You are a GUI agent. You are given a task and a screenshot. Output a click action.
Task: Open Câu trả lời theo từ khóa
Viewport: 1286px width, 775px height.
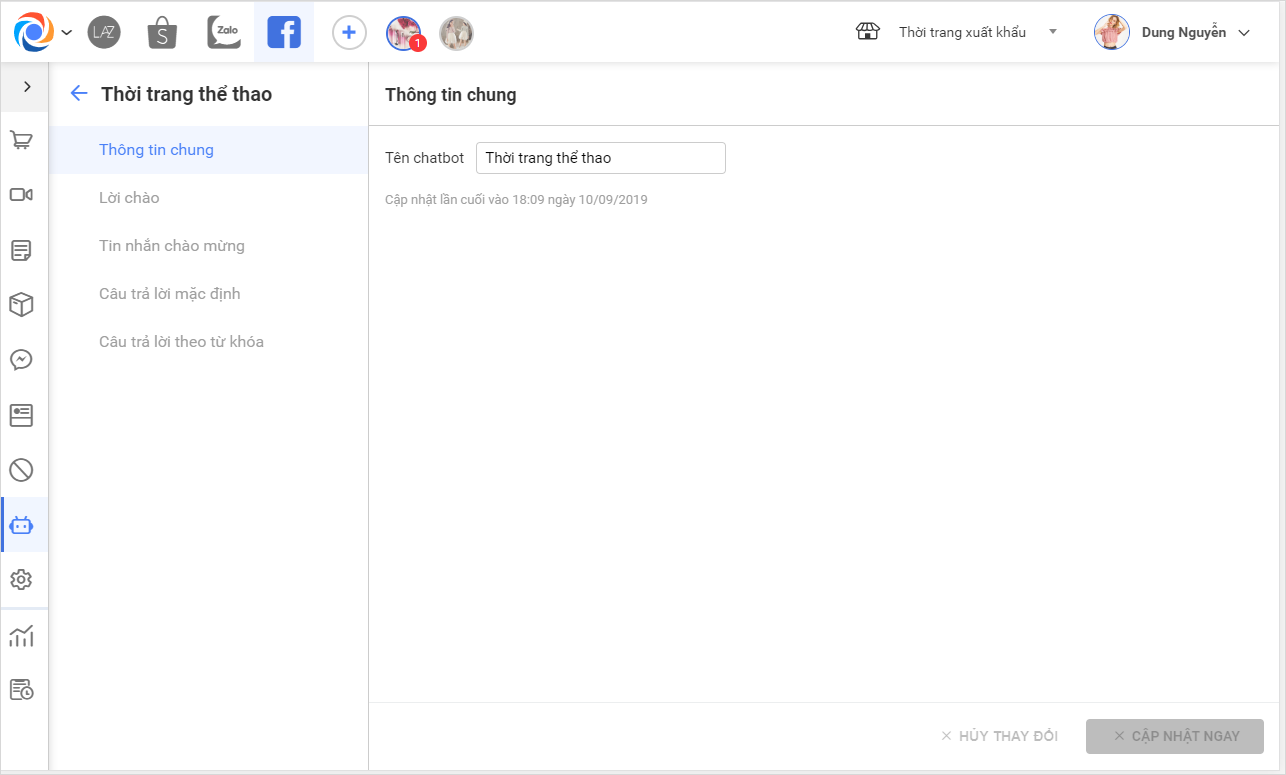coord(181,342)
